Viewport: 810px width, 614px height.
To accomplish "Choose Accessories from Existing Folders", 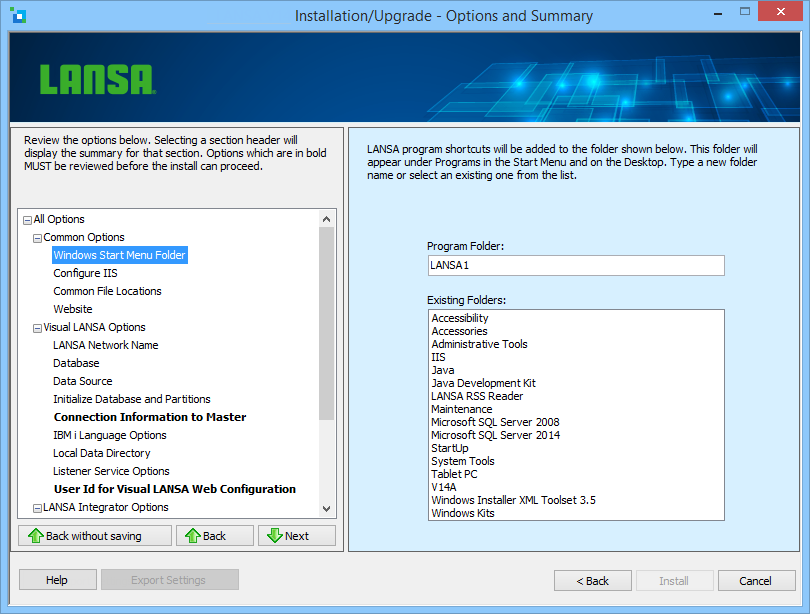I will 459,331.
